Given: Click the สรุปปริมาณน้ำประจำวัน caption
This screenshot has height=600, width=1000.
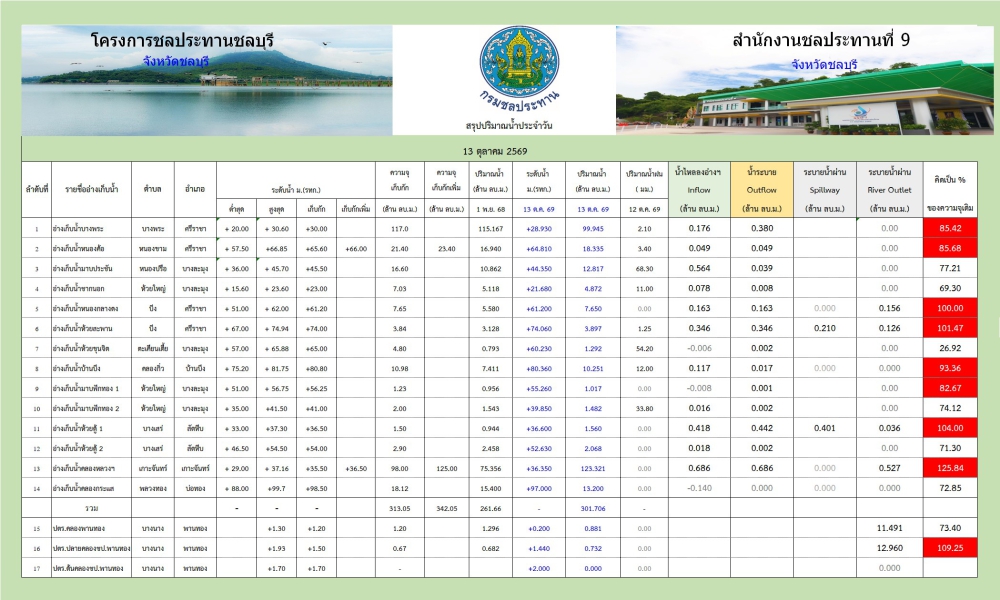Looking at the screenshot, I should pyautogui.click(x=509, y=126).
